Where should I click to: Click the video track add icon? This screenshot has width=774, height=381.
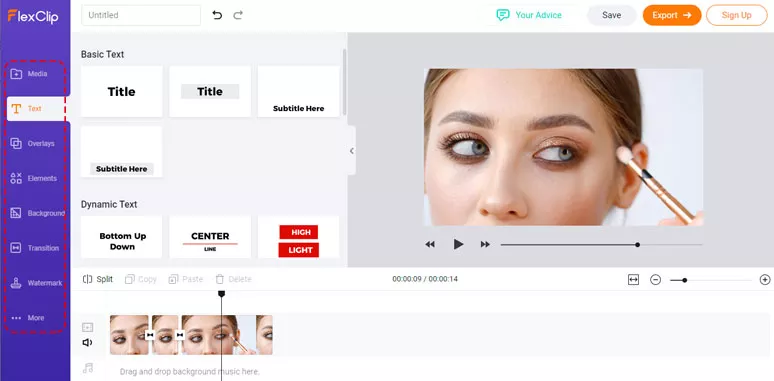[87, 327]
